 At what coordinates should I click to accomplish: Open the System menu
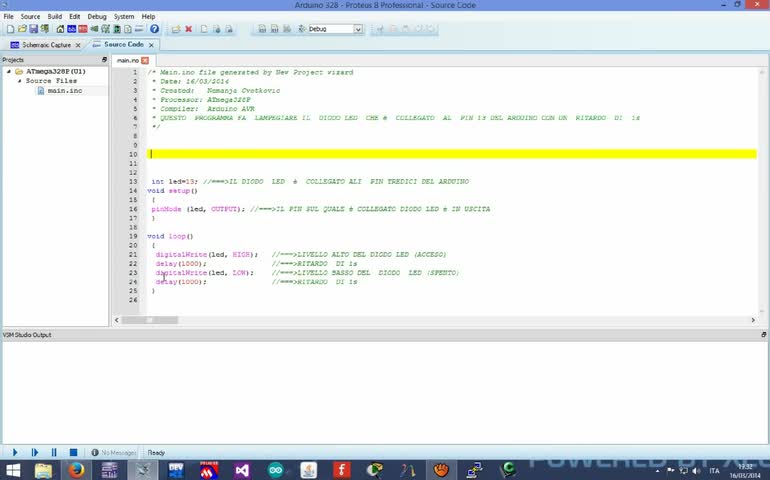coord(124,16)
